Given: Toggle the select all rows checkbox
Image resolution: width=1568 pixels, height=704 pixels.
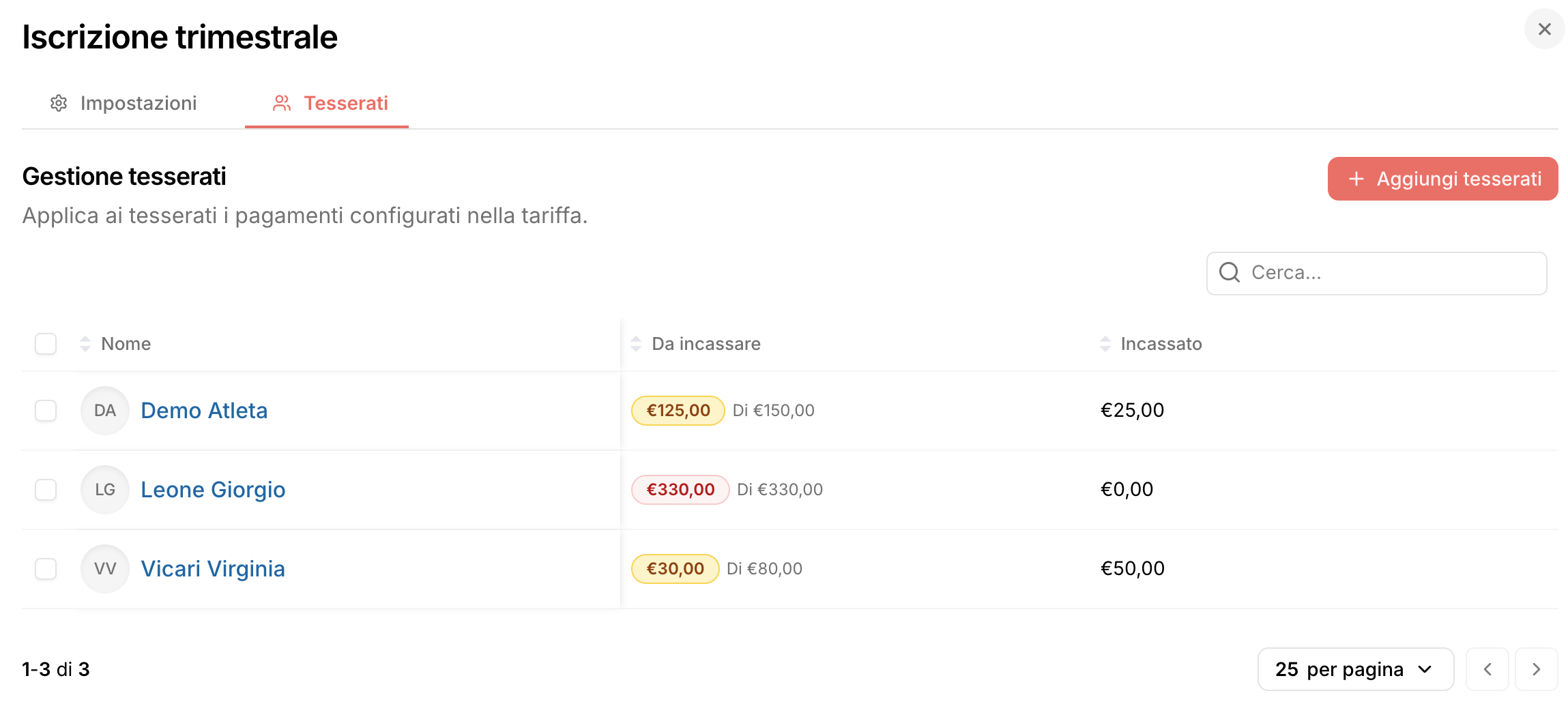Looking at the screenshot, I should (46, 344).
